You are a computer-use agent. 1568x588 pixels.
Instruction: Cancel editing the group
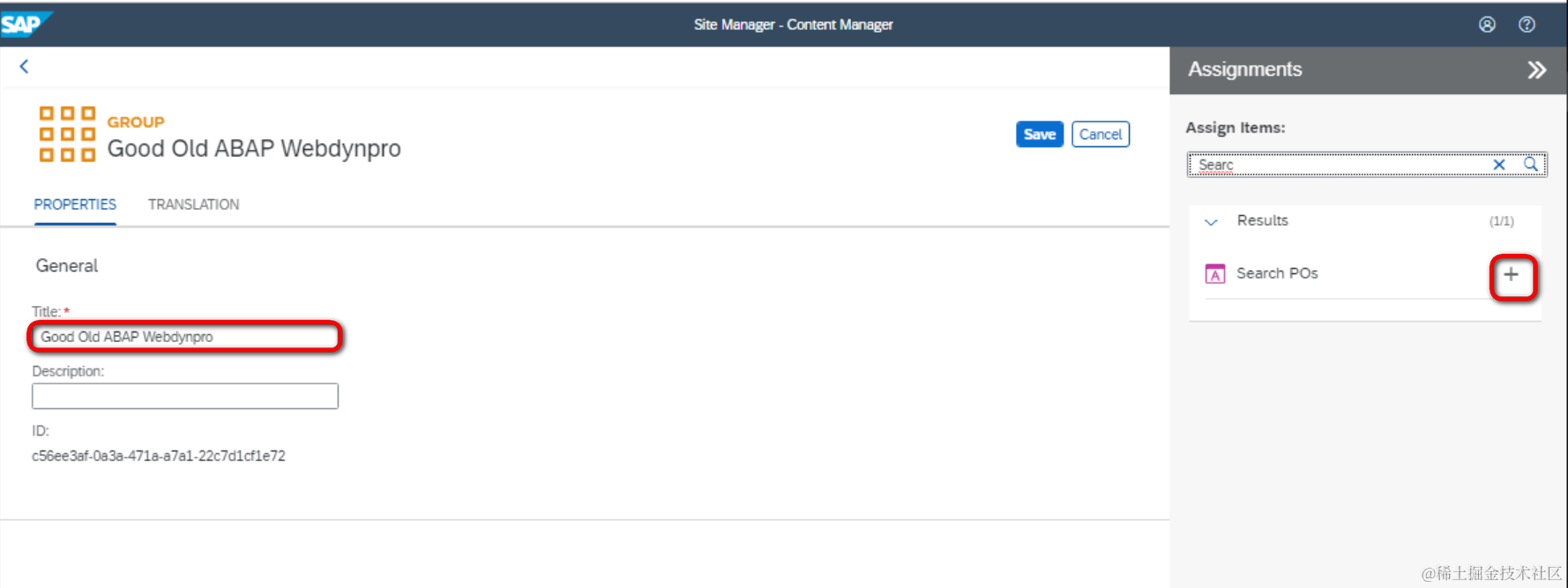pos(1101,134)
